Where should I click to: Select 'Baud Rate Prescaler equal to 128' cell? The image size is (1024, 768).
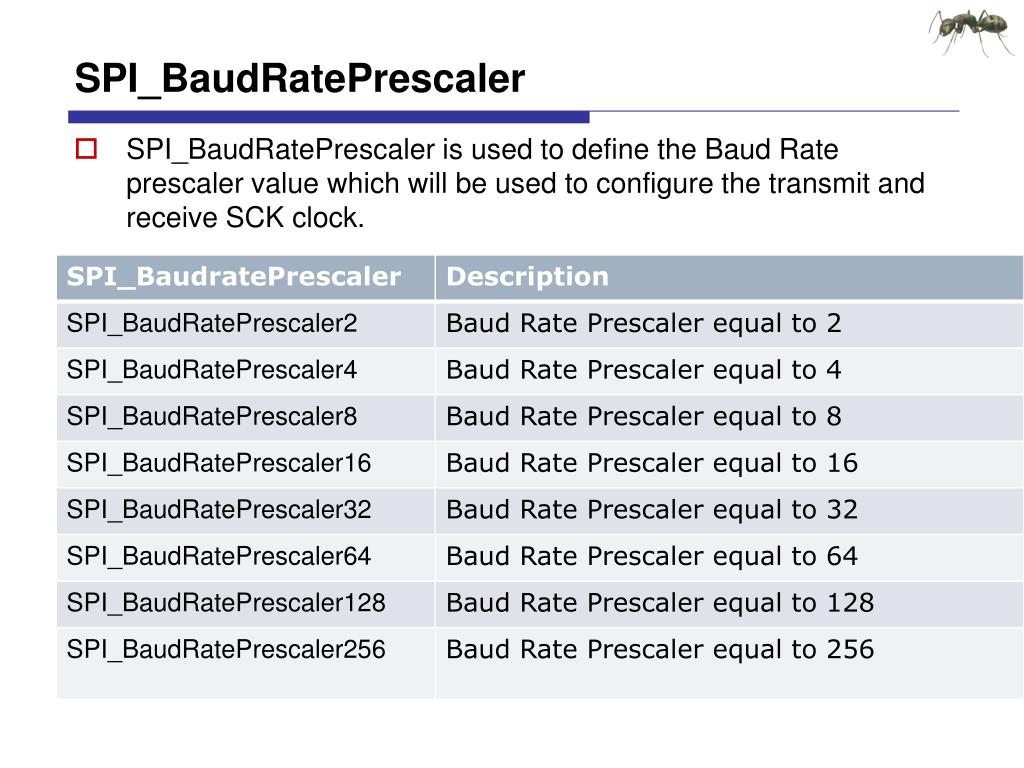[729, 603]
